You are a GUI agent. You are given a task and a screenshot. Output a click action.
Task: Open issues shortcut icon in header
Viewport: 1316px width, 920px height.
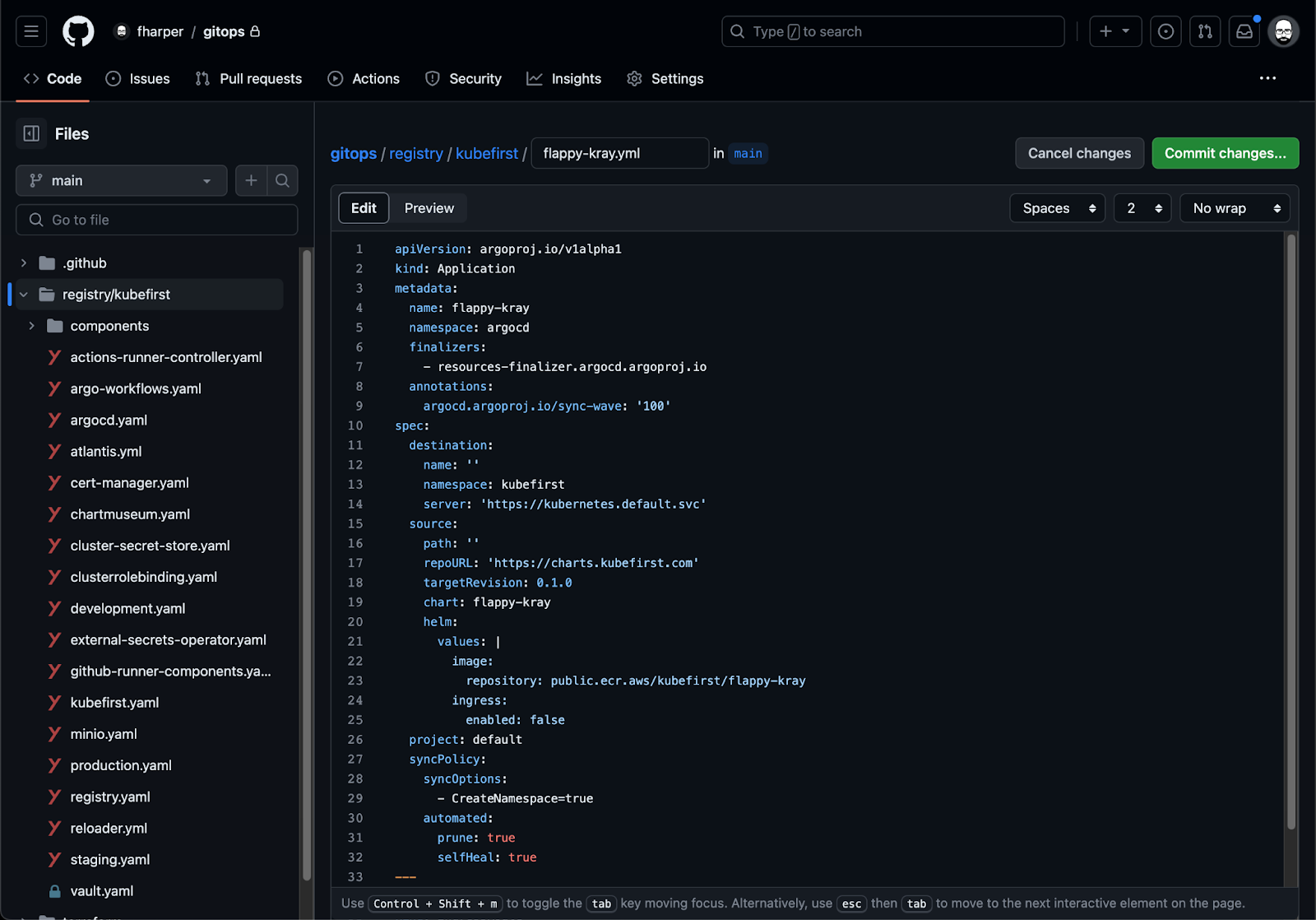click(1165, 31)
